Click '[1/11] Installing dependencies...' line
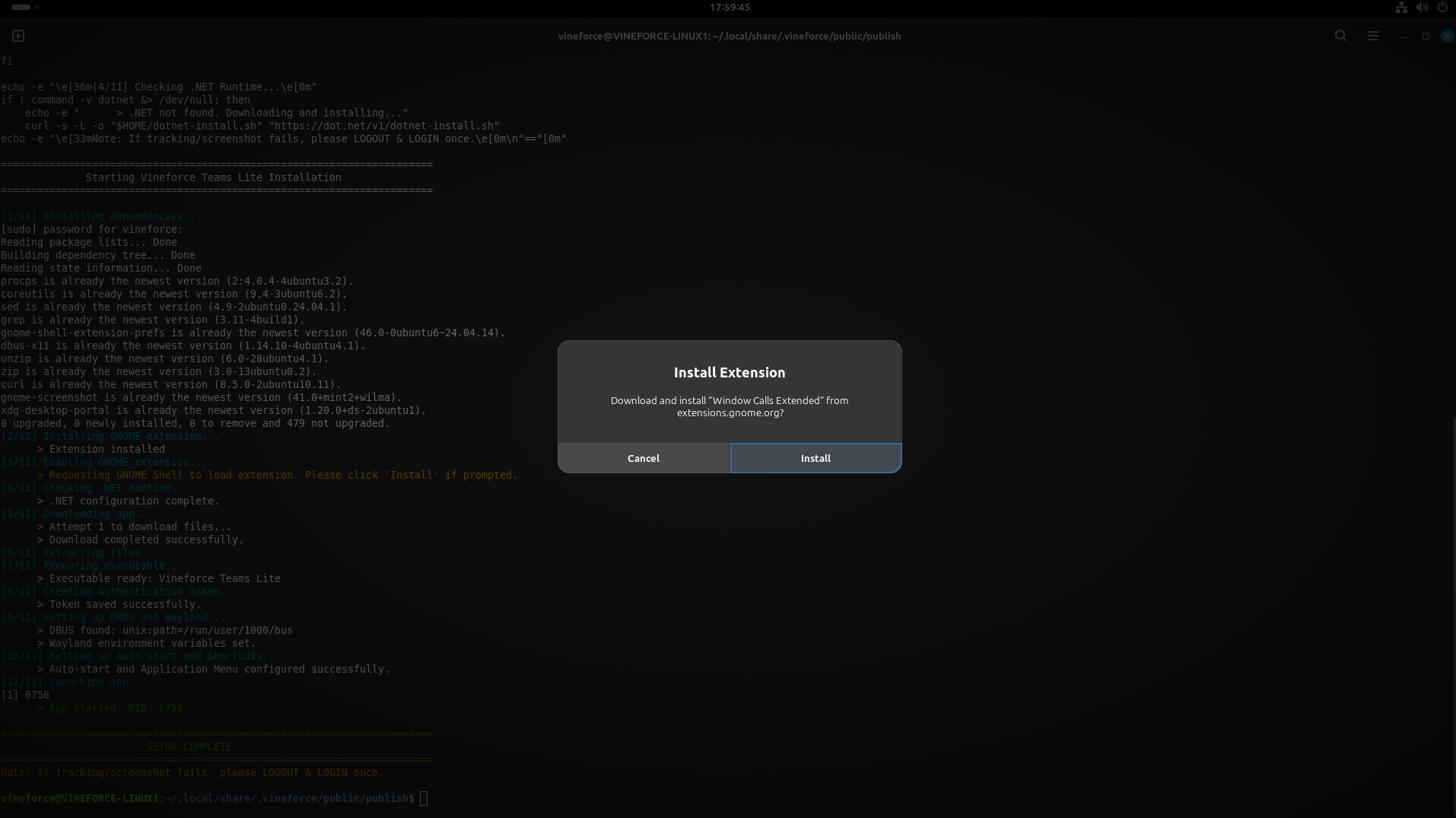Image resolution: width=1456 pixels, height=818 pixels. coord(101,216)
